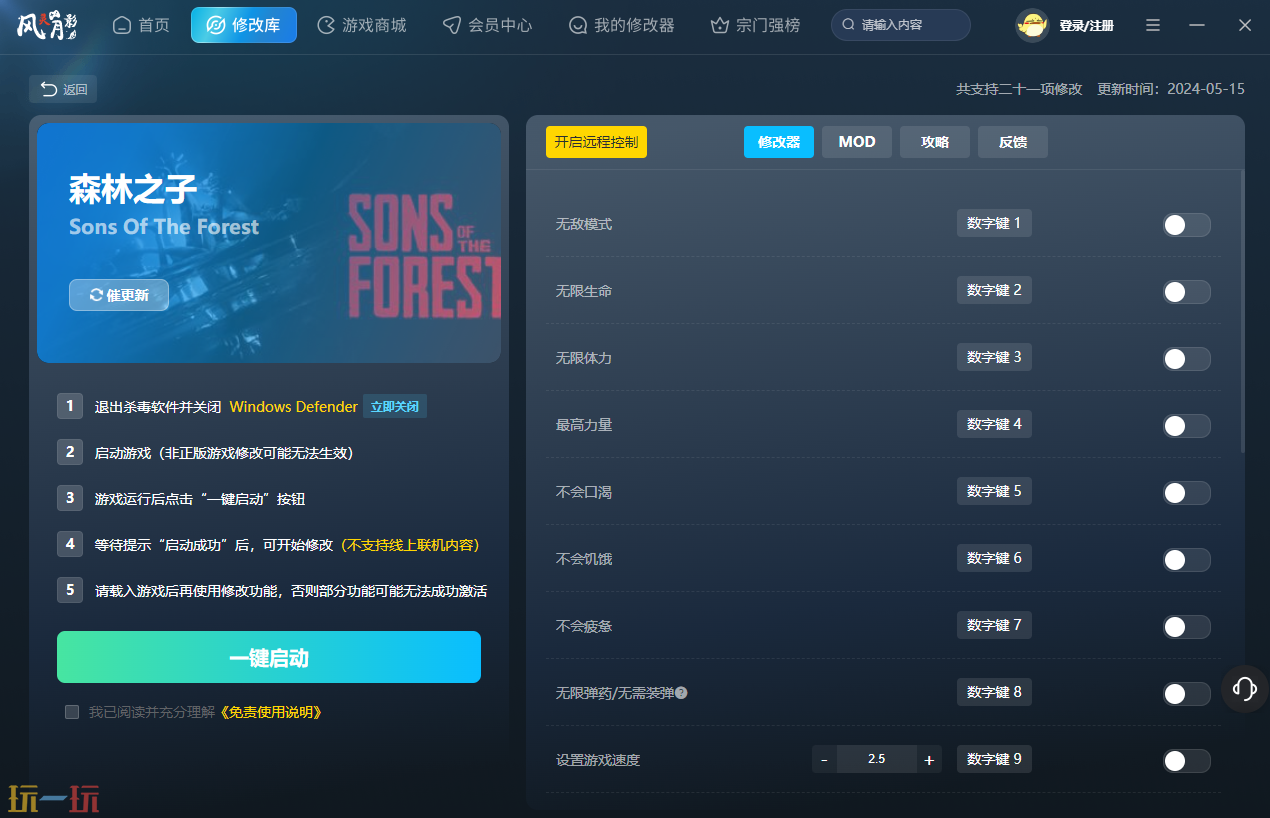Click hotkey 数字键 9 for game speed
This screenshot has height=818, width=1270.
point(994,759)
